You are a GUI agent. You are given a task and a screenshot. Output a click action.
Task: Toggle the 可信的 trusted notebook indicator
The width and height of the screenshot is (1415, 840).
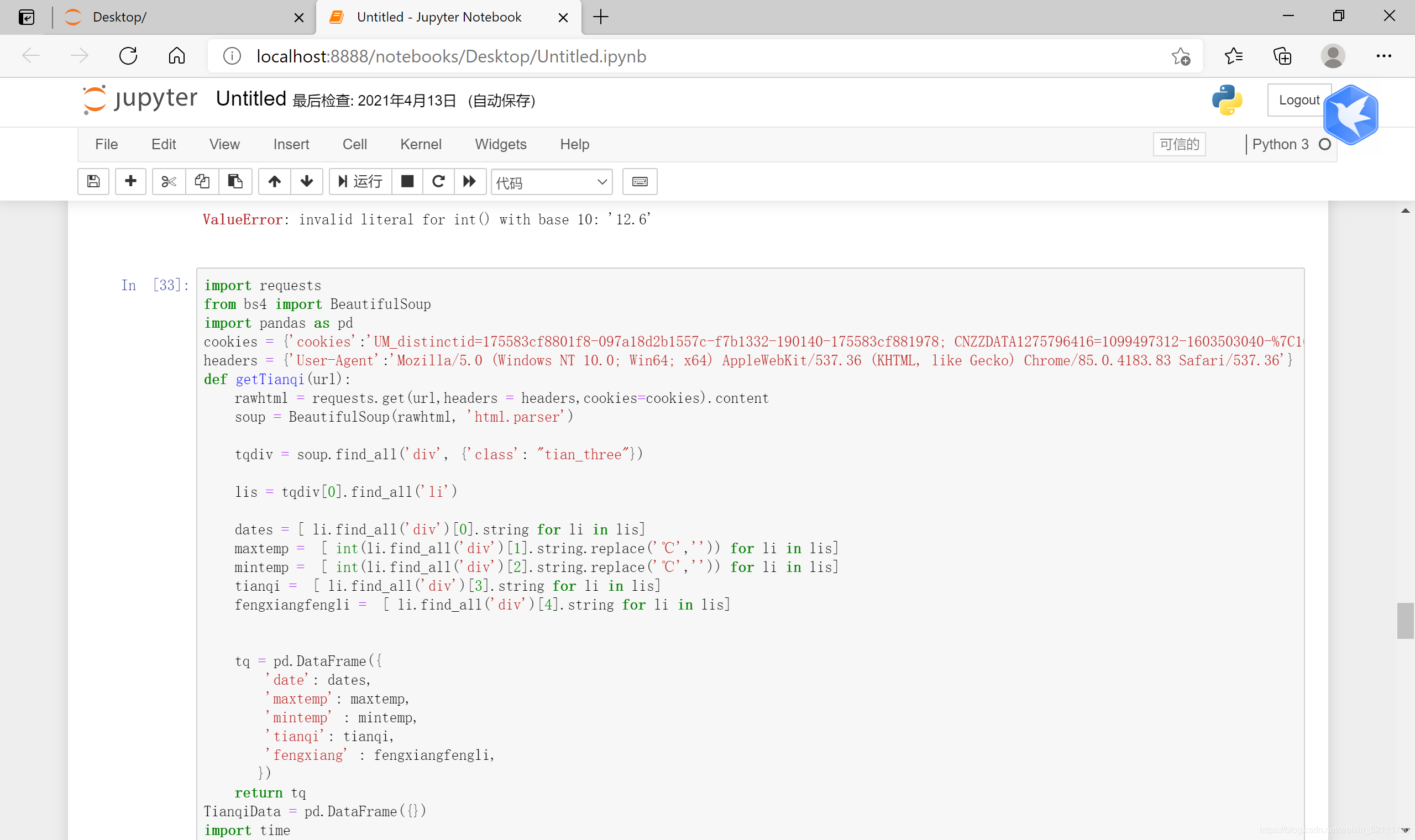(1179, 144)
